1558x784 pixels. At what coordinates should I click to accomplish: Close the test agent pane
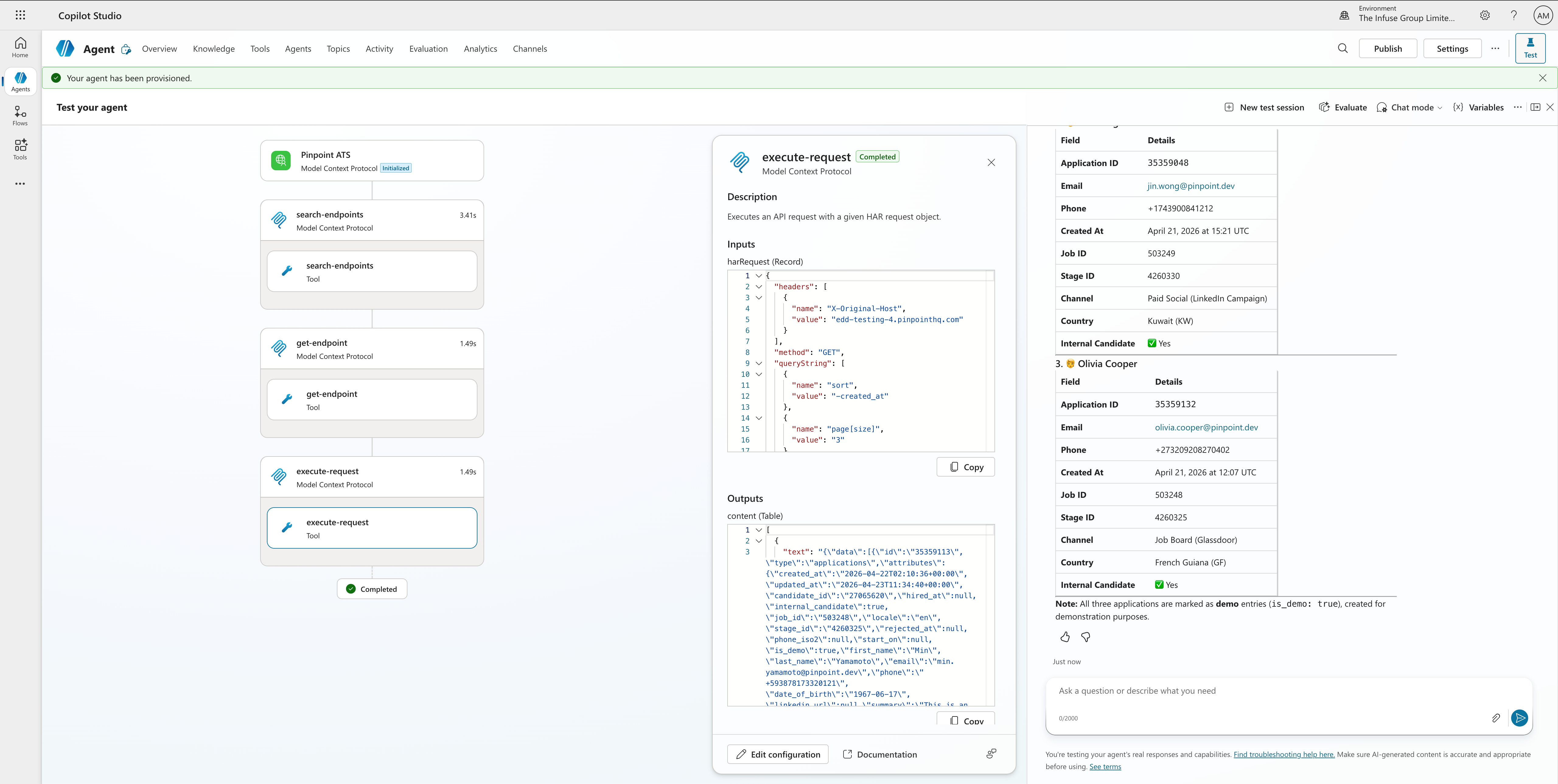1549,107
